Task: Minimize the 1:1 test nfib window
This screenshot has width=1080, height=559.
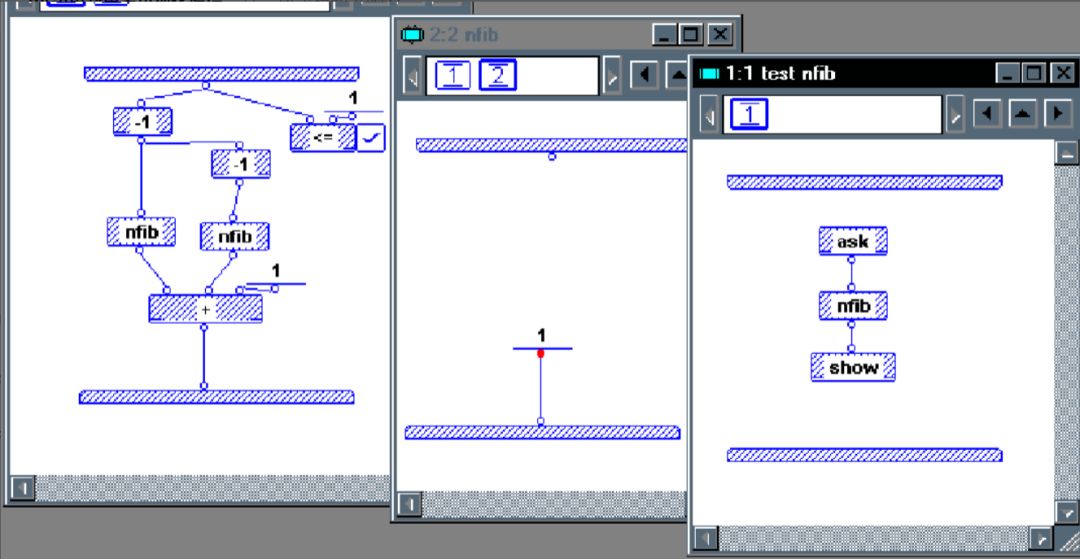Action: 1008,73
